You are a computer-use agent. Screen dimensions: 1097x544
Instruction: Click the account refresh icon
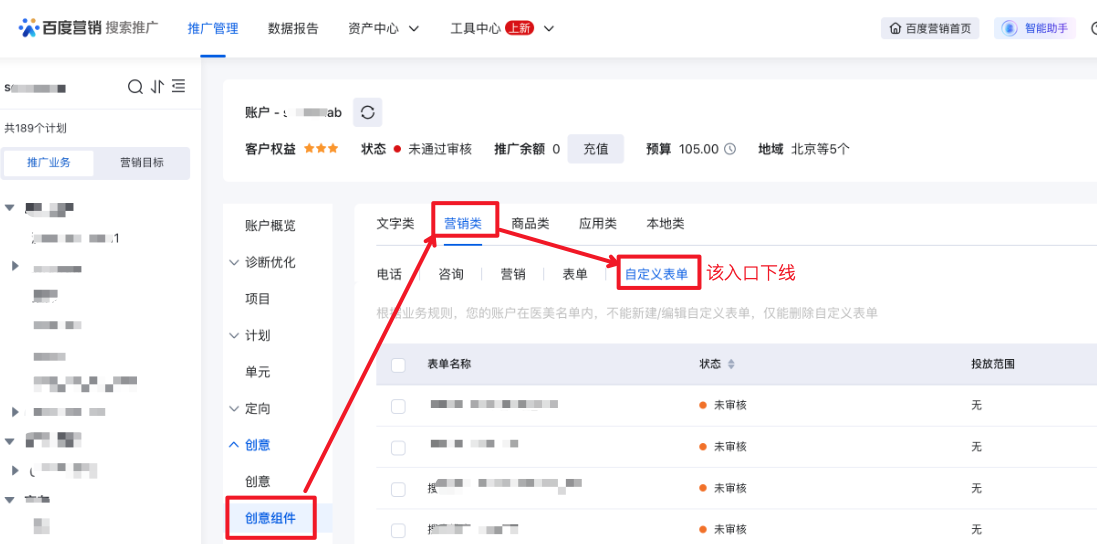367,112
